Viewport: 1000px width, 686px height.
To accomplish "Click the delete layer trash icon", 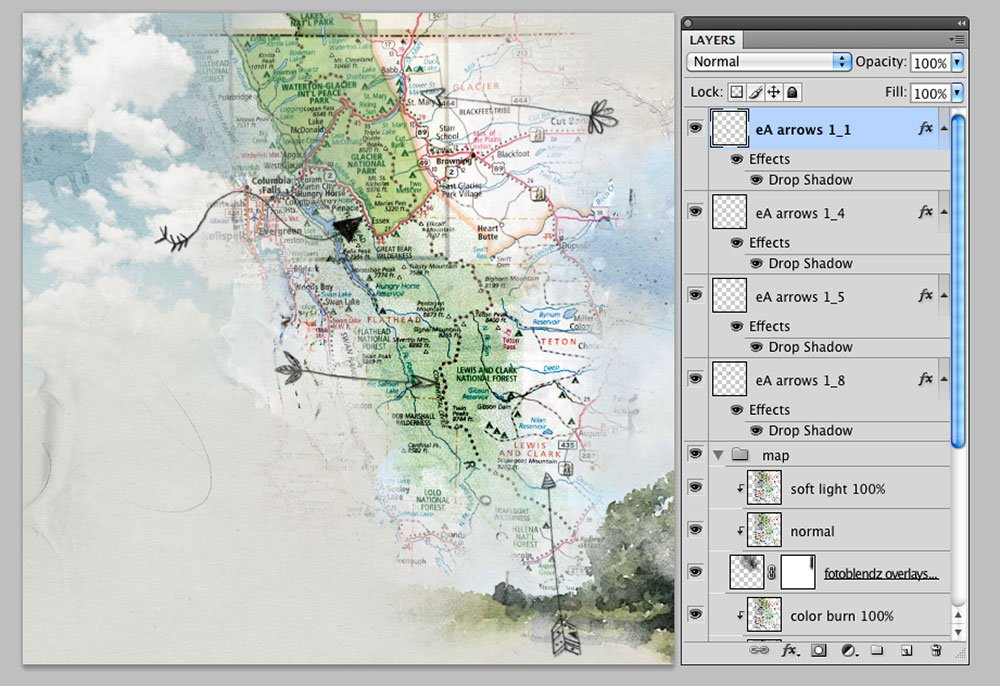I will [x=936, y=650].
